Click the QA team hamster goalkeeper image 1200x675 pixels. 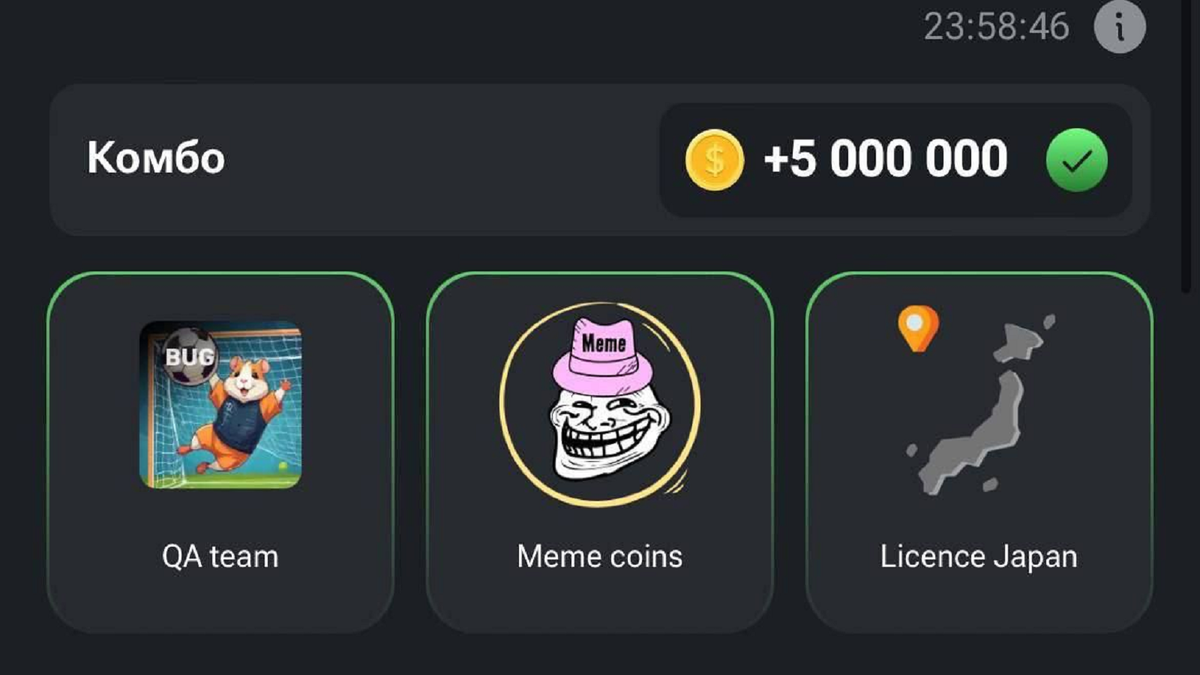pyautogui.click(x=220, y=405)
